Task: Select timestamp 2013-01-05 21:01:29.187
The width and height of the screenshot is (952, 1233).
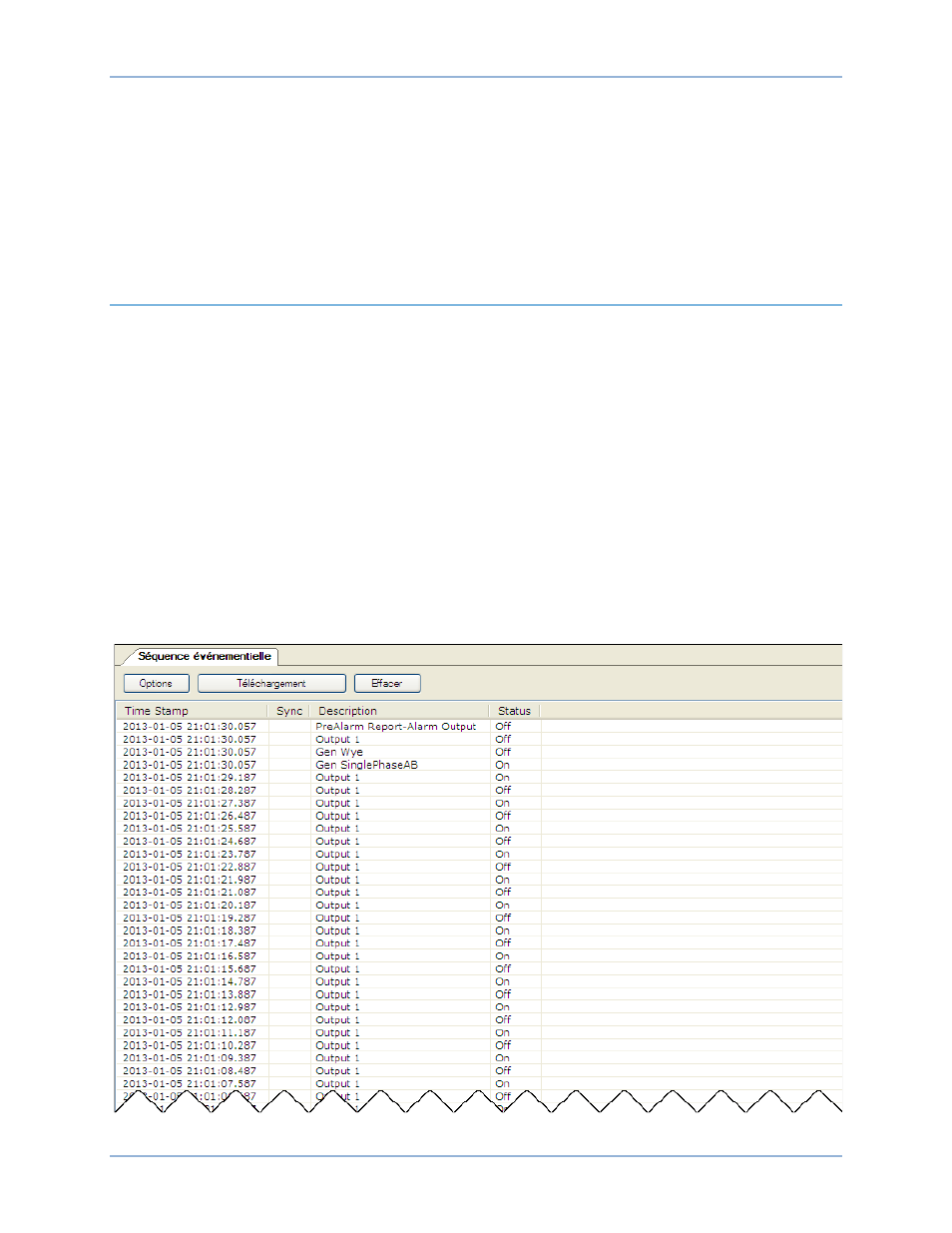Action: 190,778
